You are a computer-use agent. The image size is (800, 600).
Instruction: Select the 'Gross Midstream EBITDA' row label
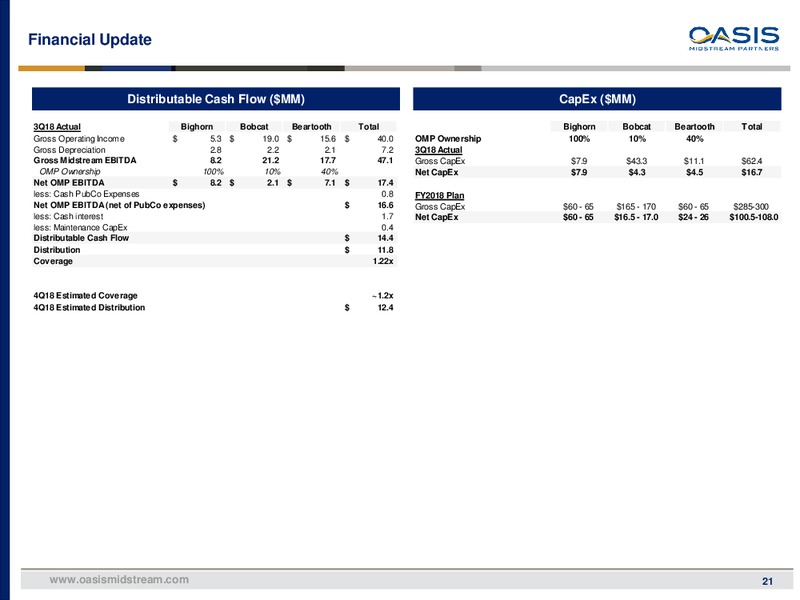(x=85, y=160)
